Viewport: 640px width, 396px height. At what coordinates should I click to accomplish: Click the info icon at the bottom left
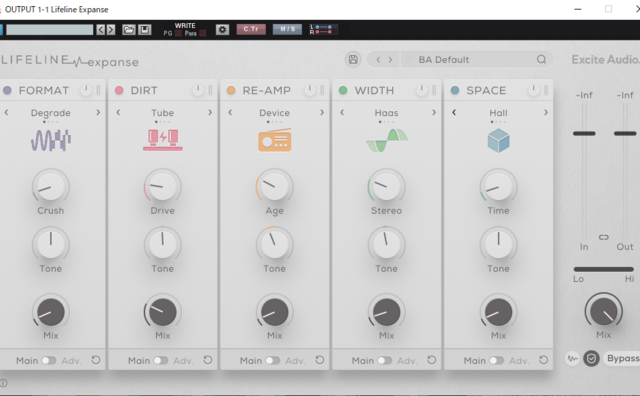pyautogui.click(x=3, y=383)
